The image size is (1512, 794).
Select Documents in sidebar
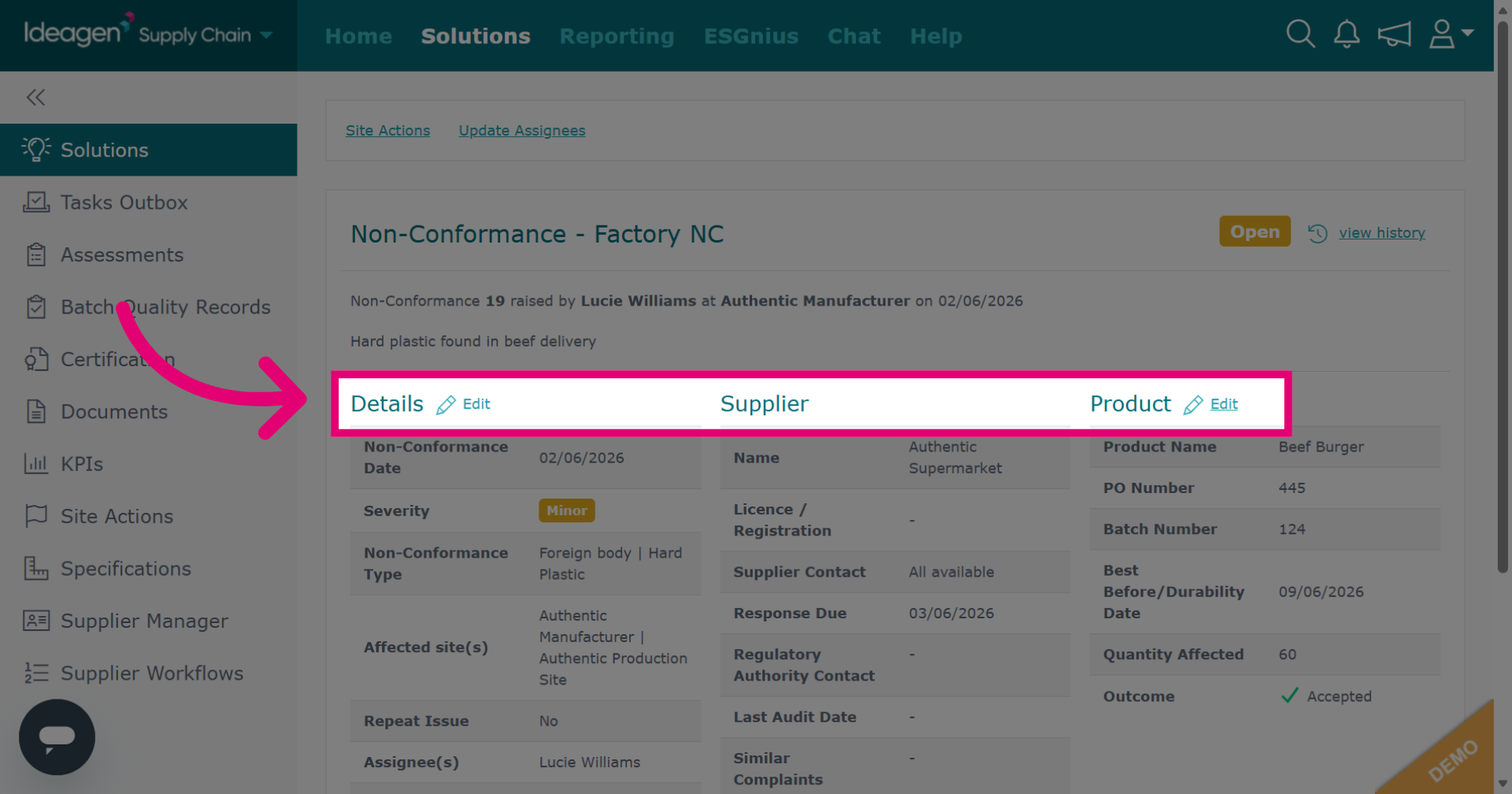(x=114, y=412)
